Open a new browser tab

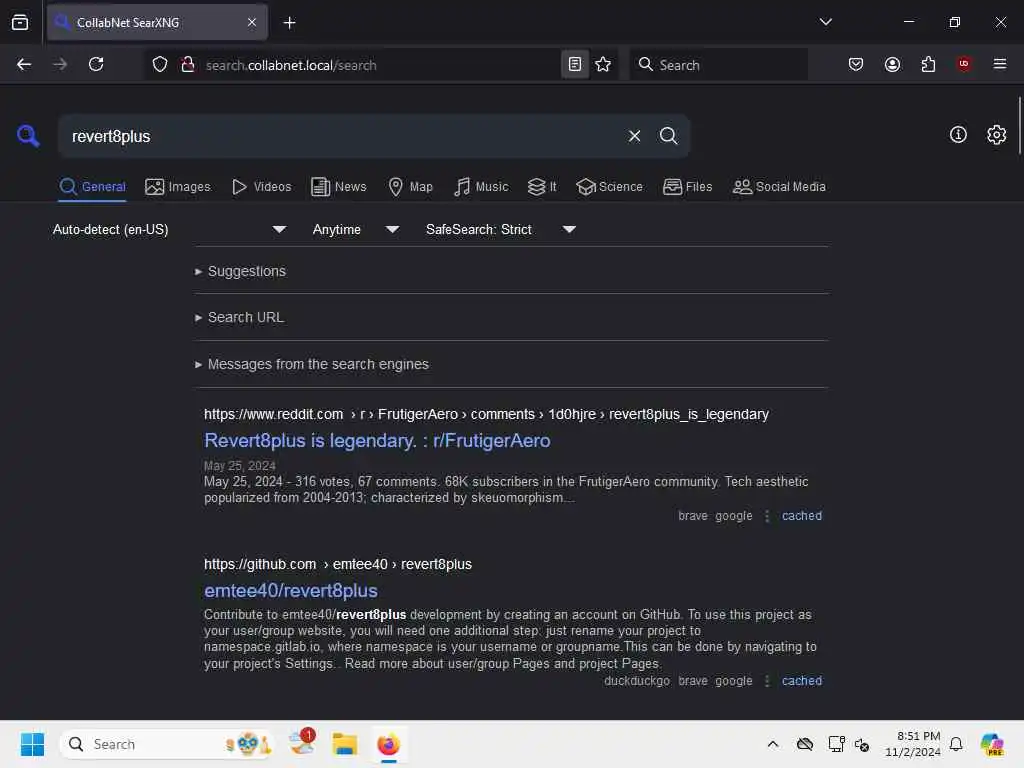coord(289,23)
